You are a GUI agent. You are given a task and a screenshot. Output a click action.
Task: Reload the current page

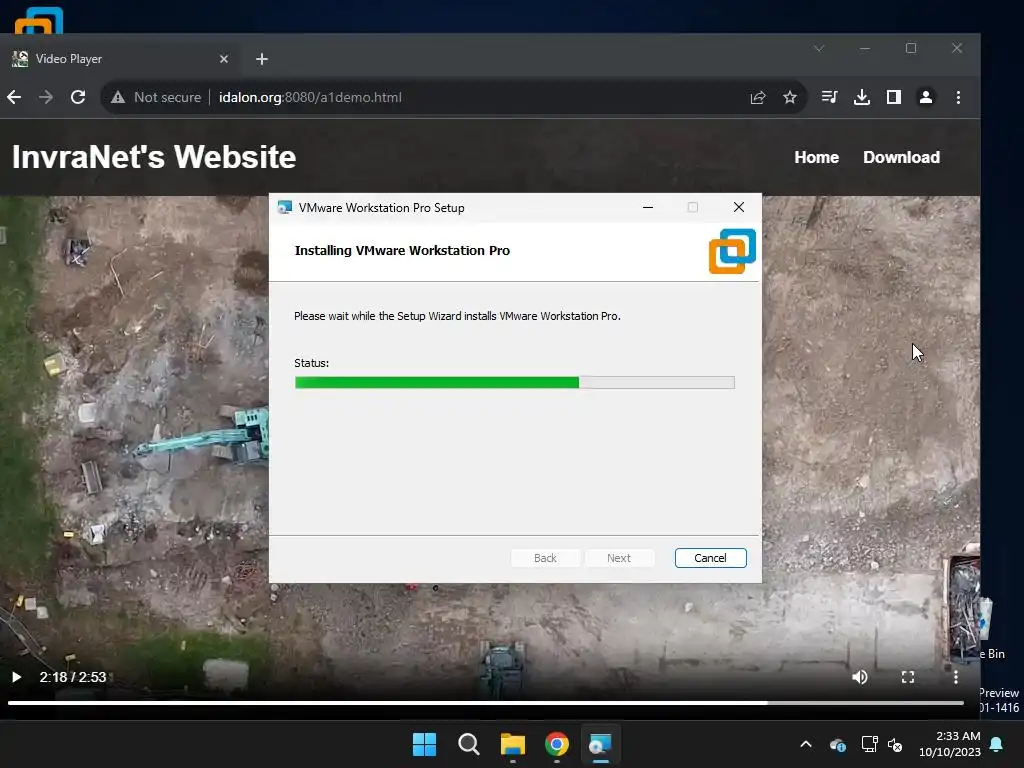coord(78,97)
